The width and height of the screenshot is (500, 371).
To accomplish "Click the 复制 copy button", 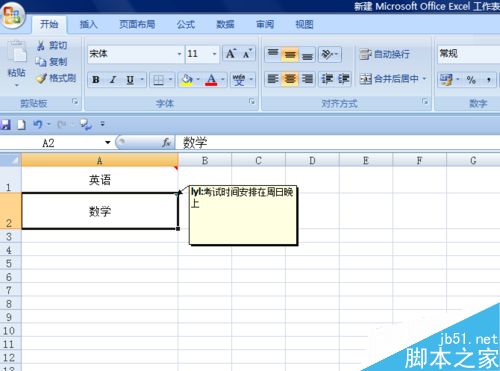I will click(51, 62).
